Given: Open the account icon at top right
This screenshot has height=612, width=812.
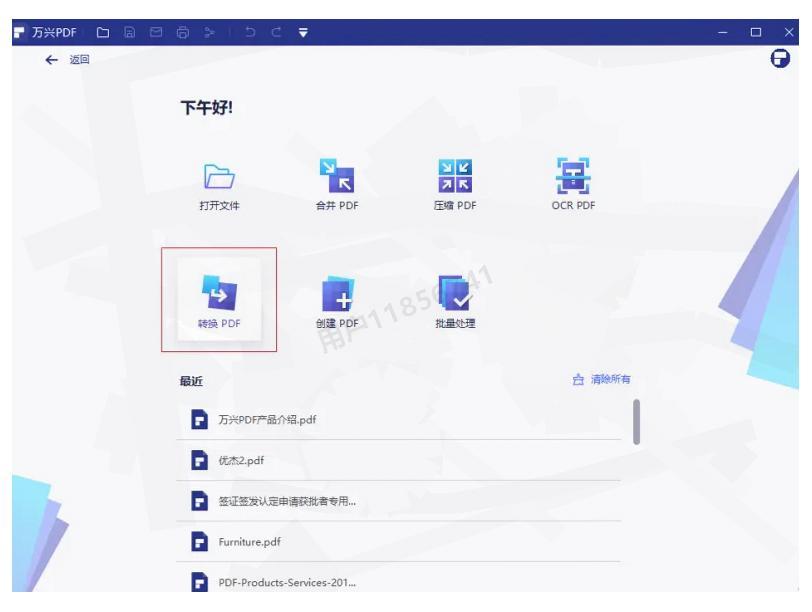Looking at the screenshot, I should coord(780,59).
